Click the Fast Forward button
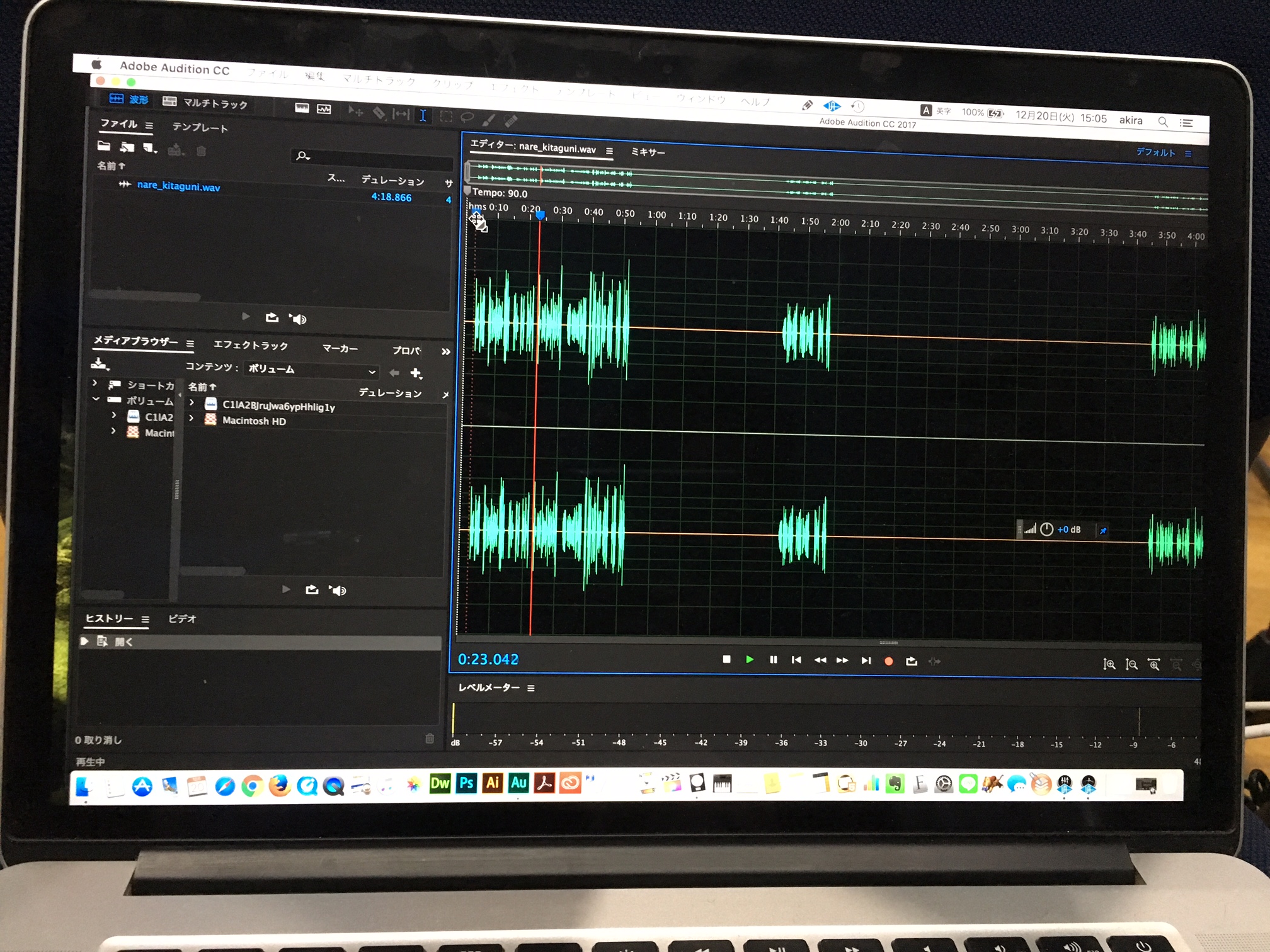Screen dimensions: 1270x952 [842, 660]
